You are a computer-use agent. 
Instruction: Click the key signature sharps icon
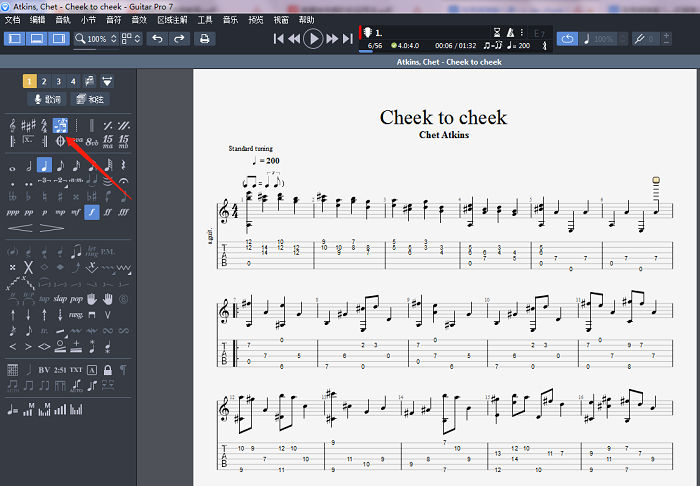[x=28, y=125]
